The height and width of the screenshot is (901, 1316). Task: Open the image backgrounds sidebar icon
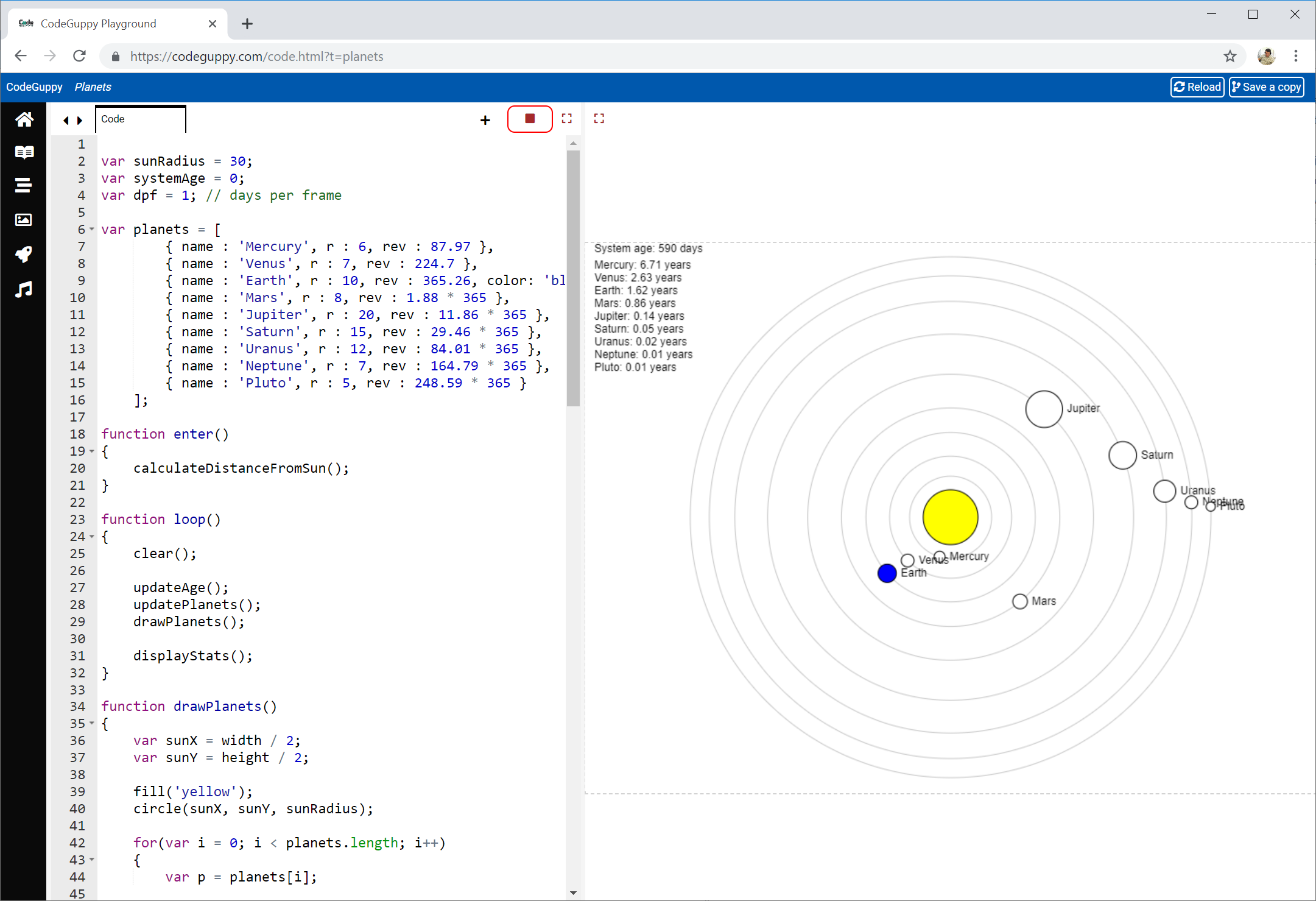[24, 220]
